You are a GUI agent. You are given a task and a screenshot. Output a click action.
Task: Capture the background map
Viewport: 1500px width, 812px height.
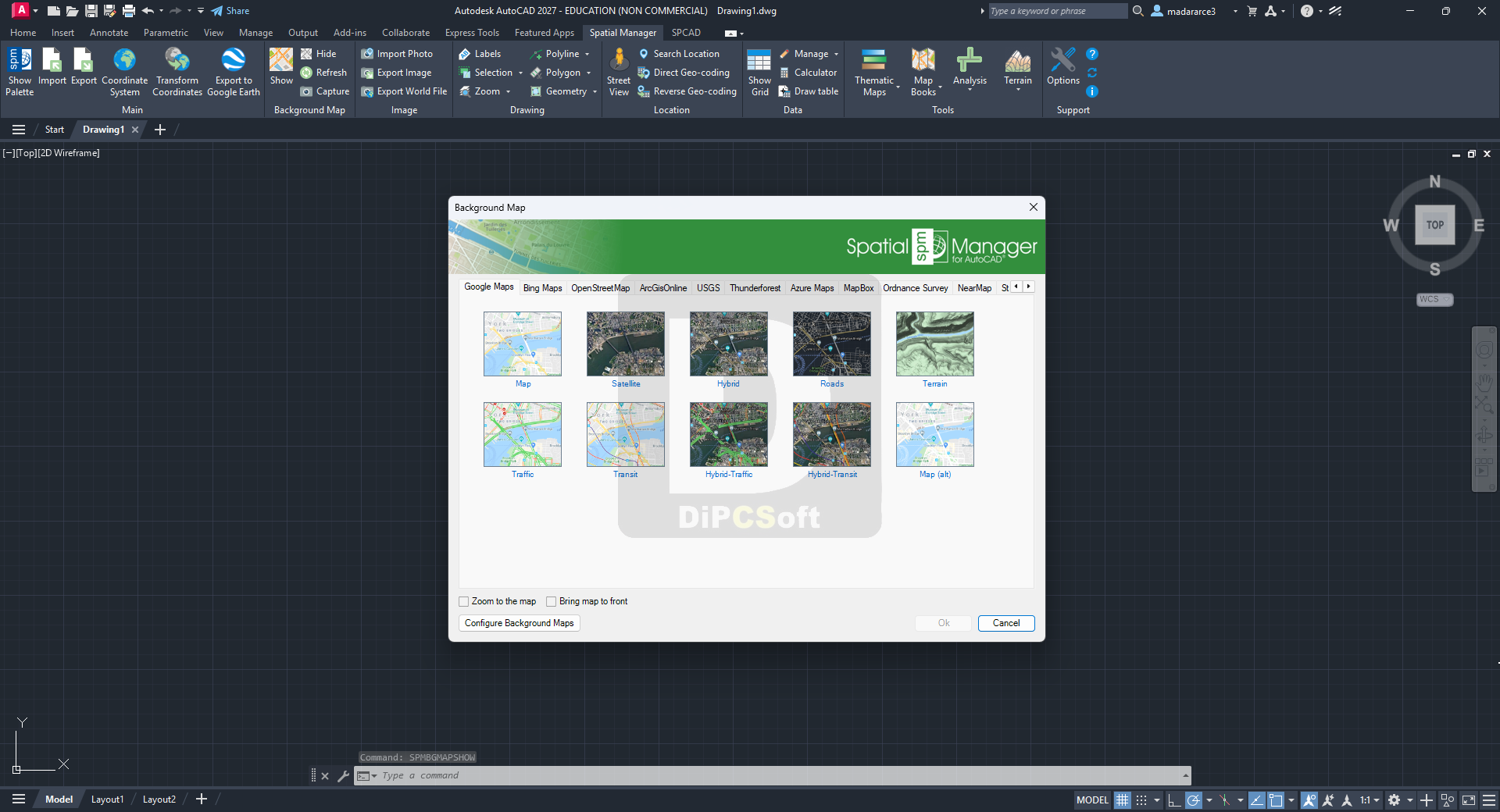(325, 91)
